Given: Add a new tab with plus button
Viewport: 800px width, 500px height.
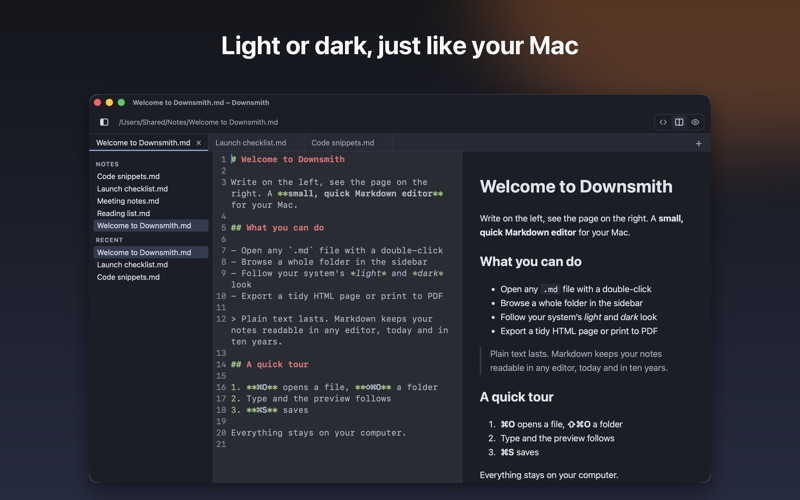Looking at the screenshot, I should 698,143.
